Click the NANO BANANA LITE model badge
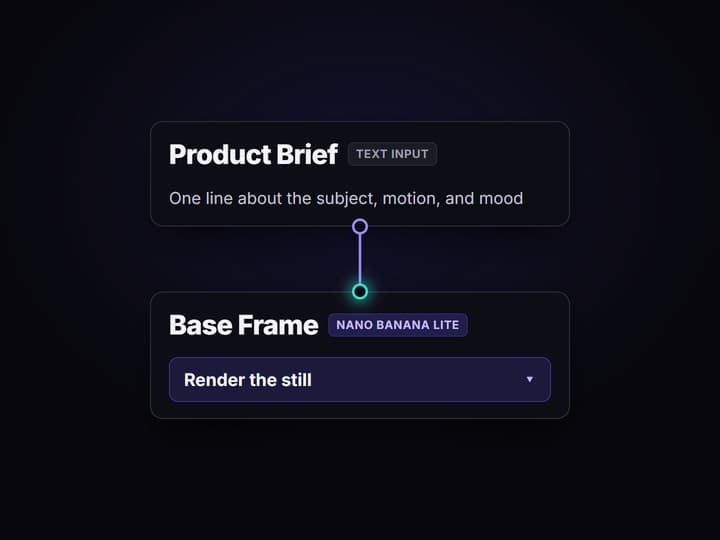The image size is (720, 540). (x=398, y=325)
